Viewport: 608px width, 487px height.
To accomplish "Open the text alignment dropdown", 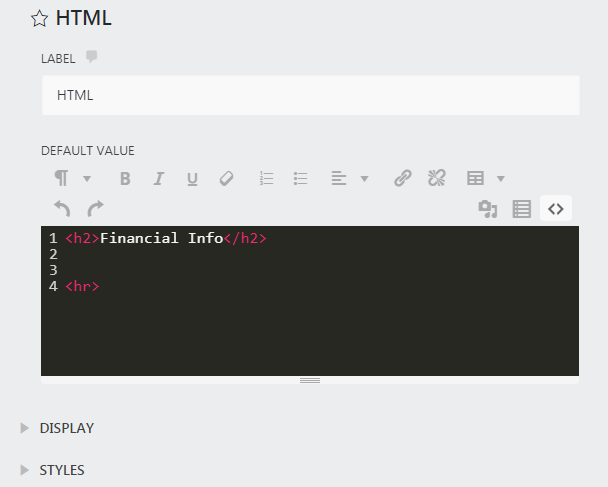I will [x=350, y=178].
